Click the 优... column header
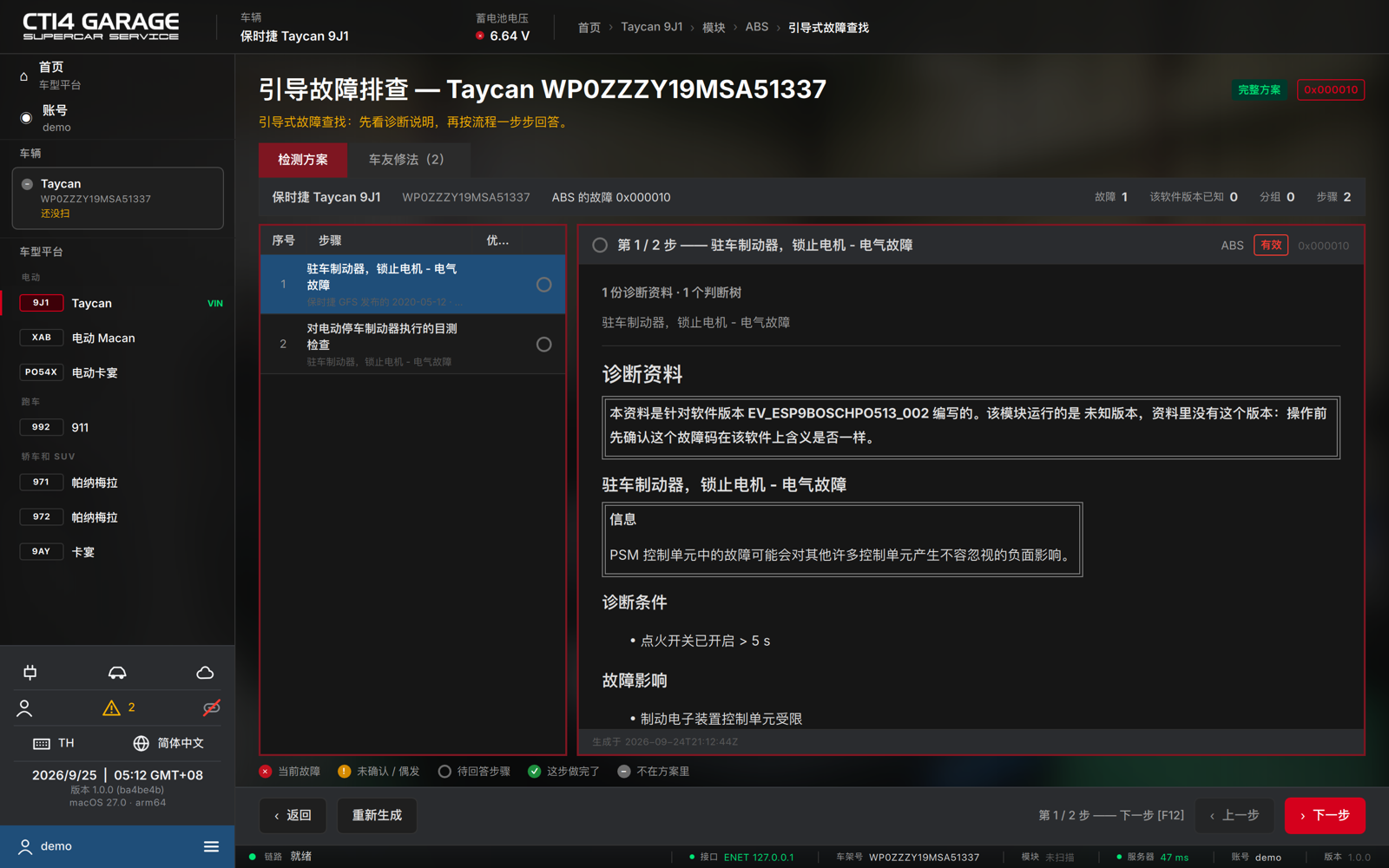The width and height of the screenshot is (1389, 868). [497, 240]
